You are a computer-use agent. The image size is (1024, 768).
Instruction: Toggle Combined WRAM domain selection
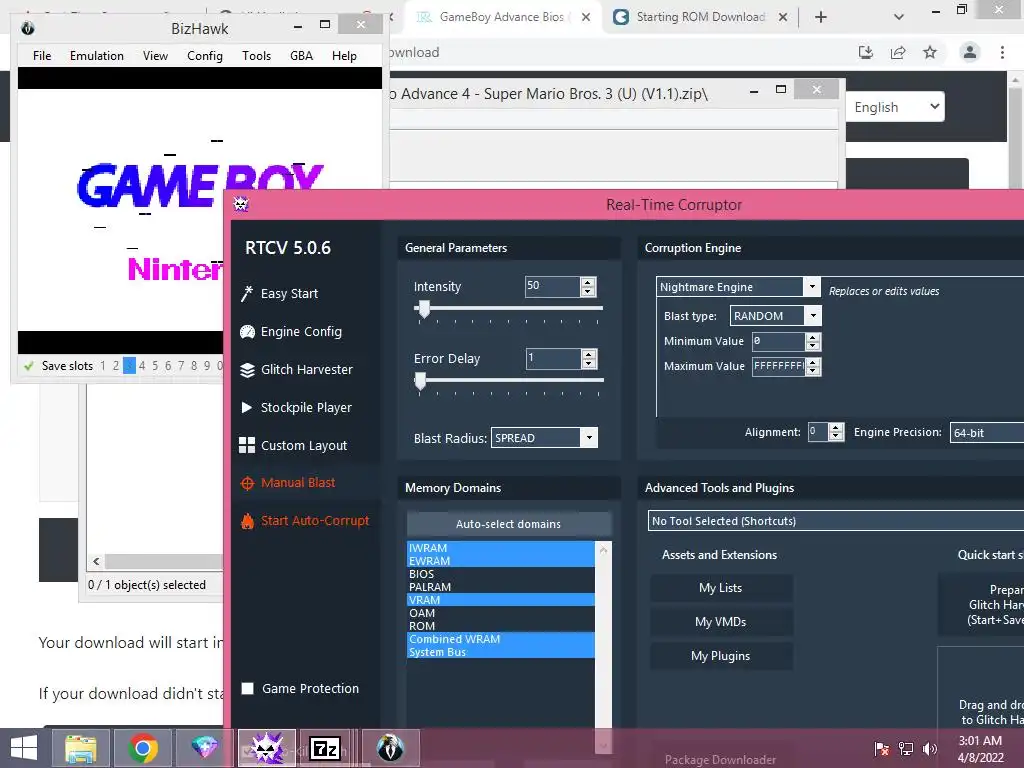pos(500,639)
